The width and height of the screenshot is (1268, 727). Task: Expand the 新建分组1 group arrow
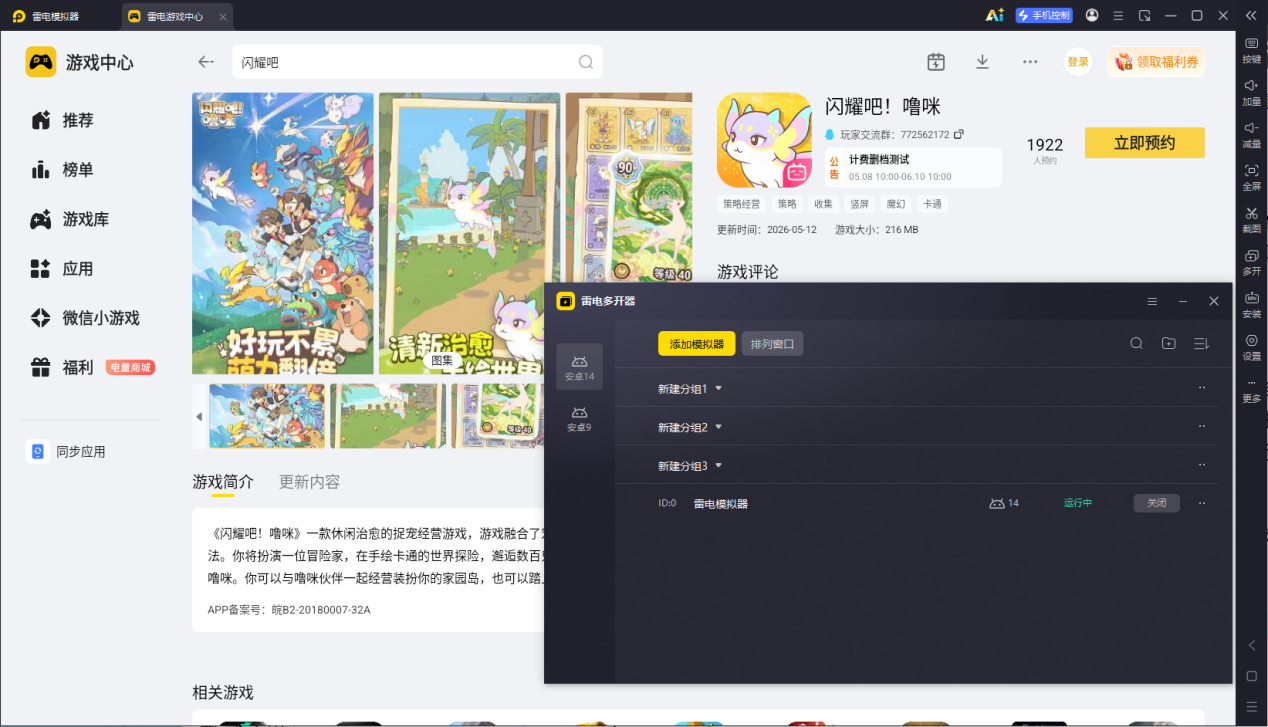[x=718, y=388]
